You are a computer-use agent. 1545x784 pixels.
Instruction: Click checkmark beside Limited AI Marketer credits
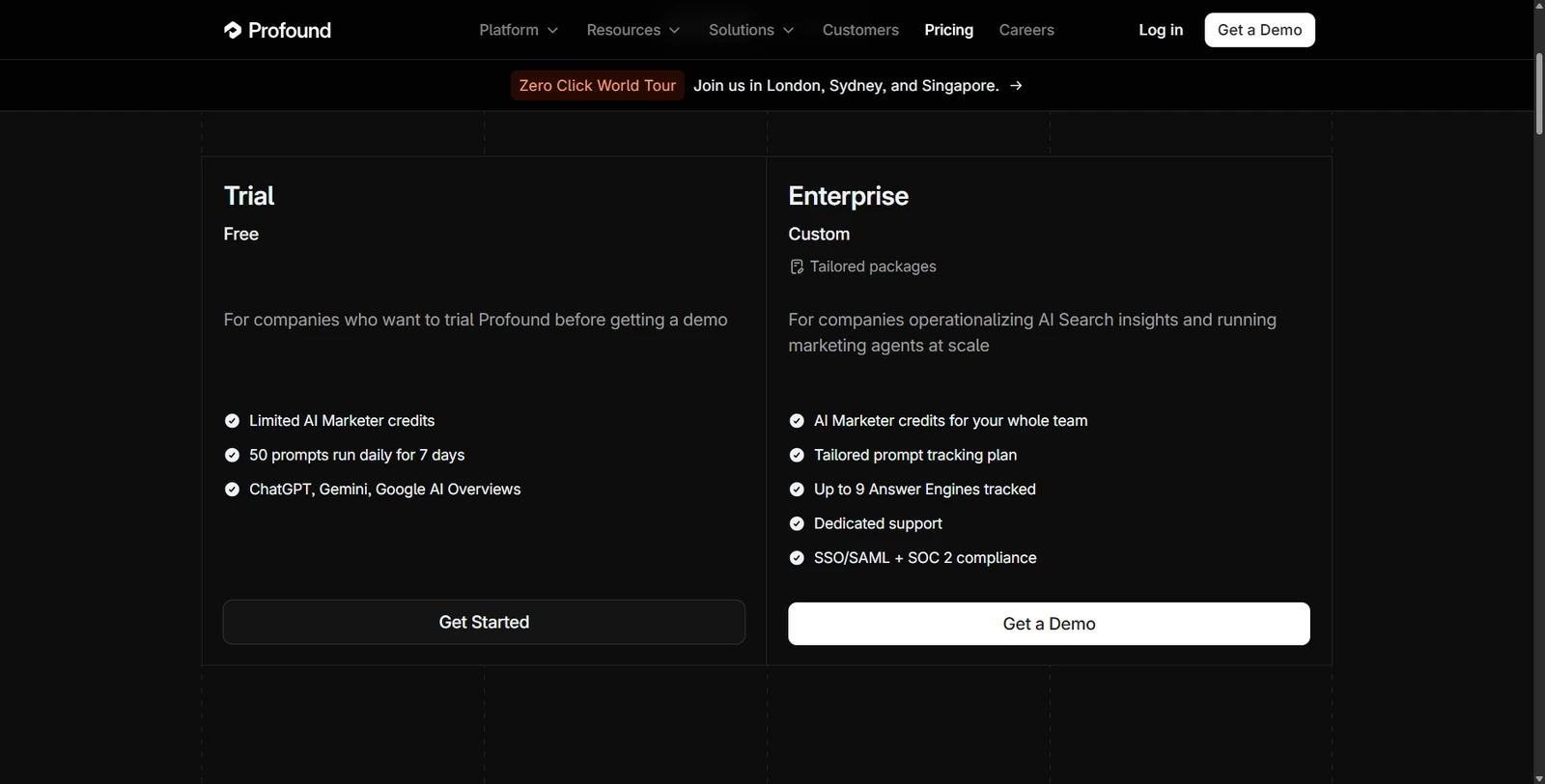coord(232,421)
